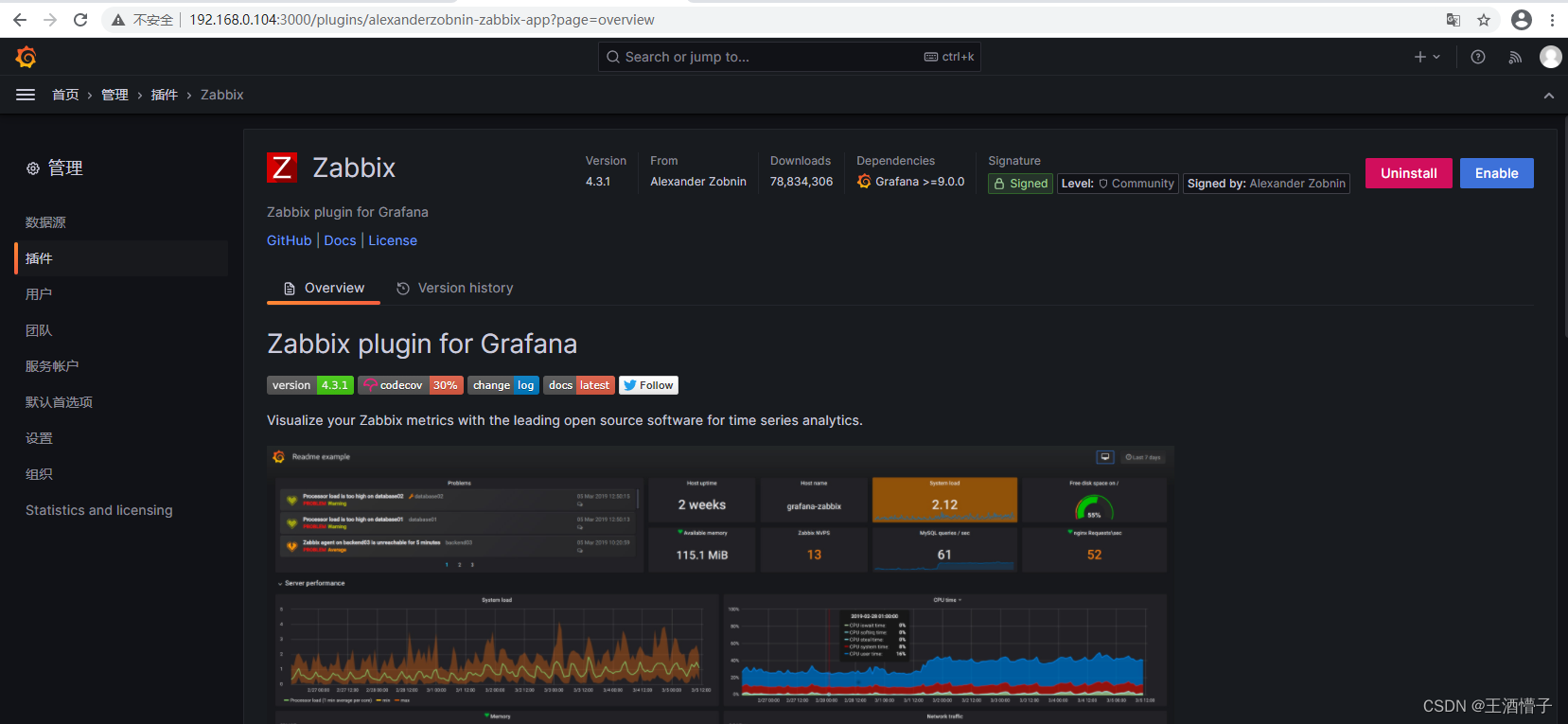The image size is (1568, 724).
Task: Reload the page with refresh icon
Action: click(80, 19)
